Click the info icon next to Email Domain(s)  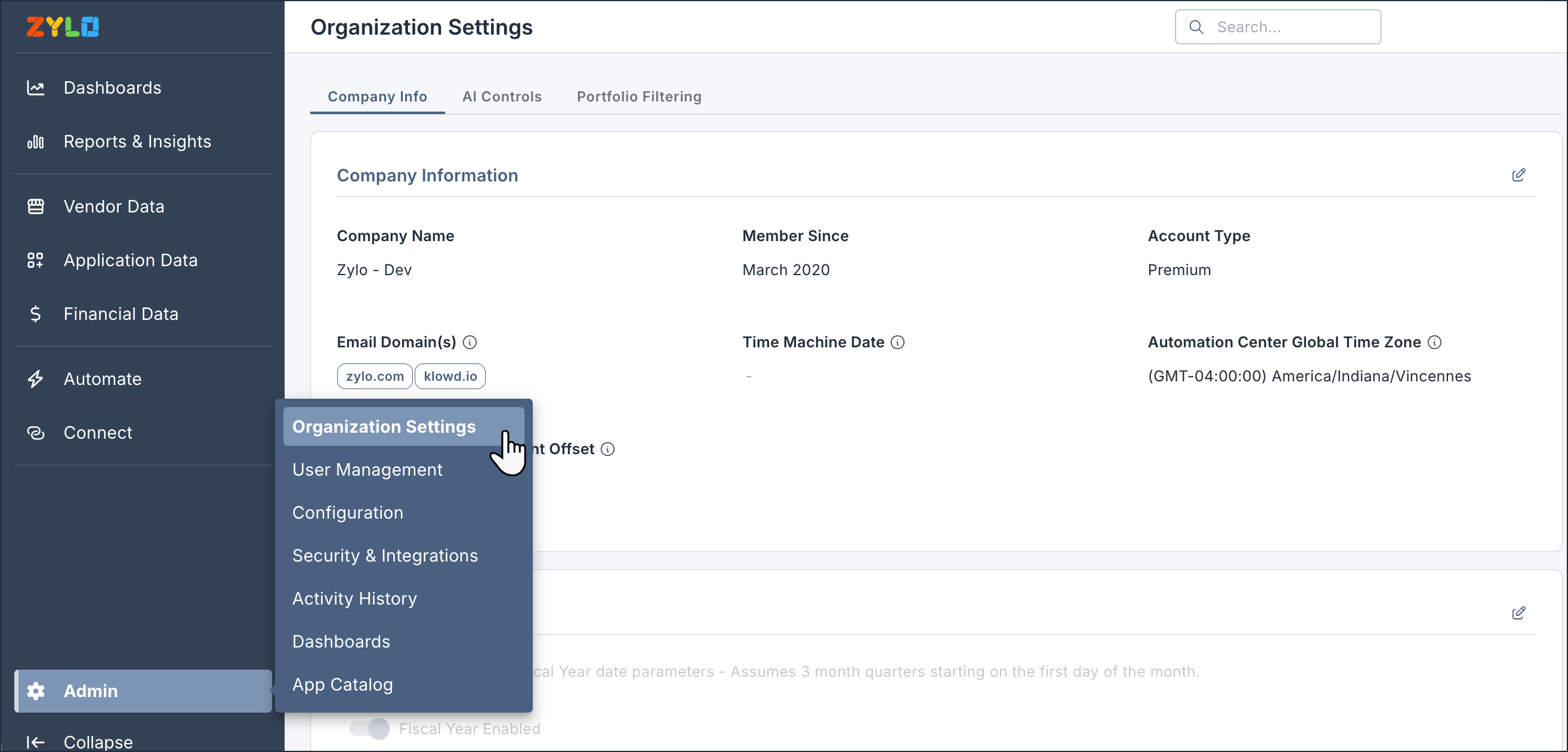click(x=470, y=342)
